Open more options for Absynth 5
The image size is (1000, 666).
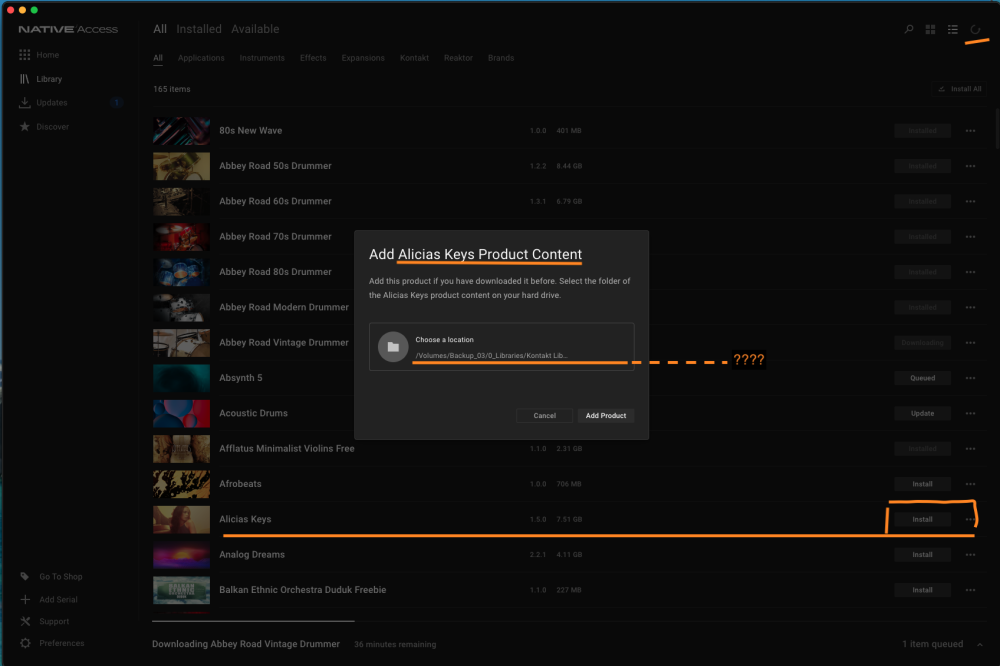[970, 378]
